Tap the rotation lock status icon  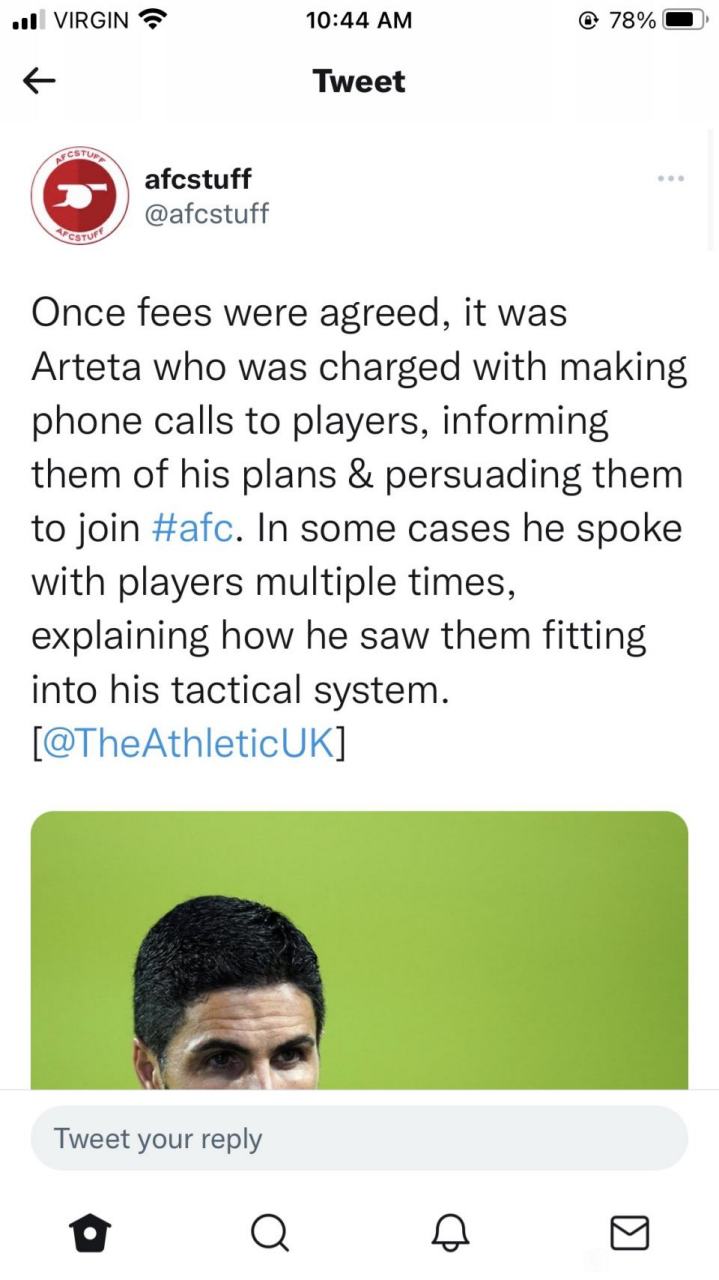coord(588,20)
